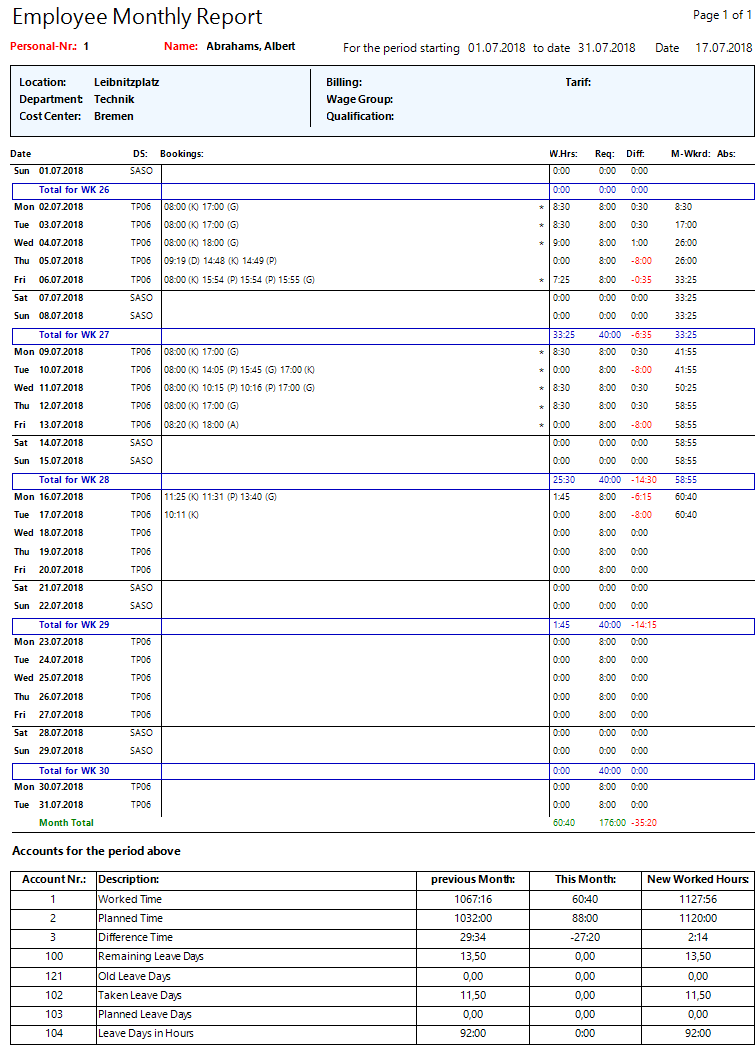Click the -6:15 difference on 16.07.2018
This screenshot has width=755, height=1047.
[641, 497]
